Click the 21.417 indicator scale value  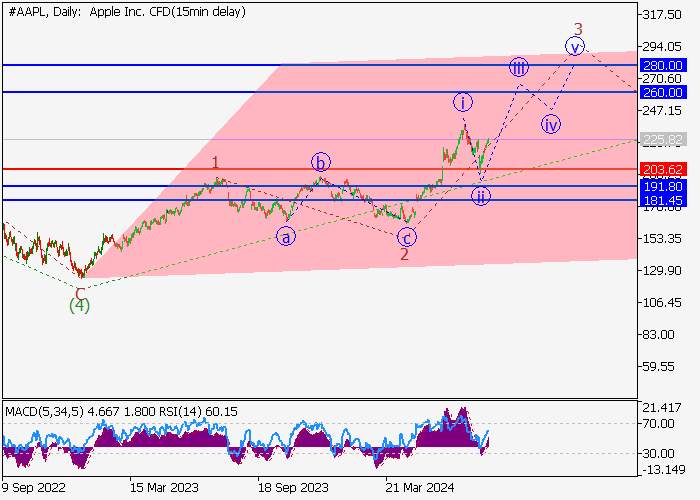[662, 407]
